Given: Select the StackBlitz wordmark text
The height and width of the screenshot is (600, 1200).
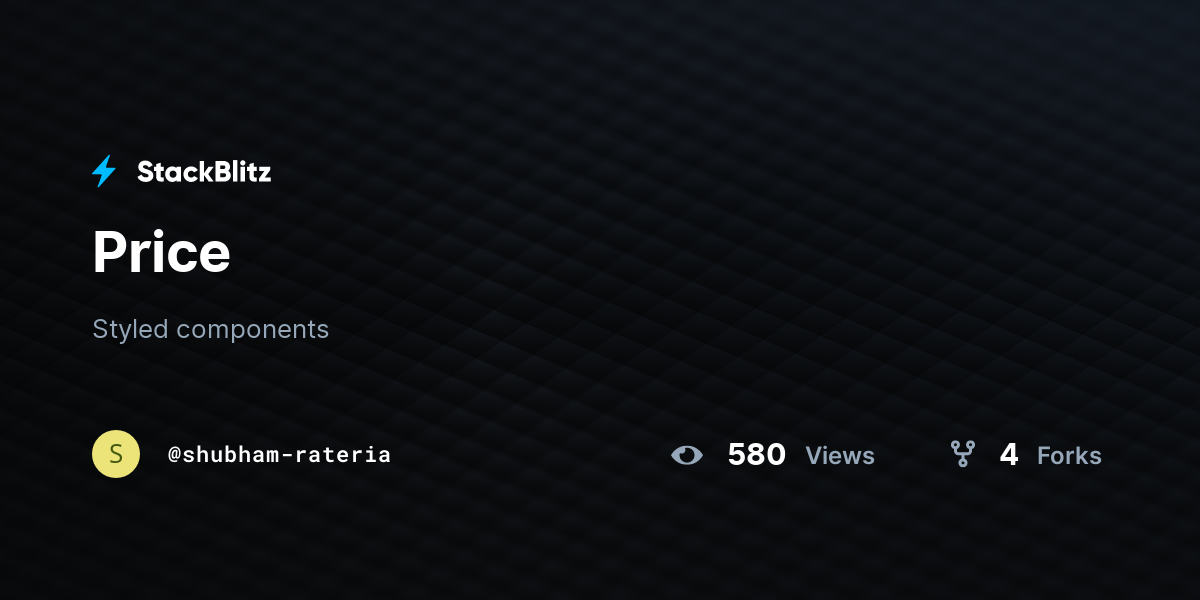Looking at the screenshot, I should pos(204,172).
